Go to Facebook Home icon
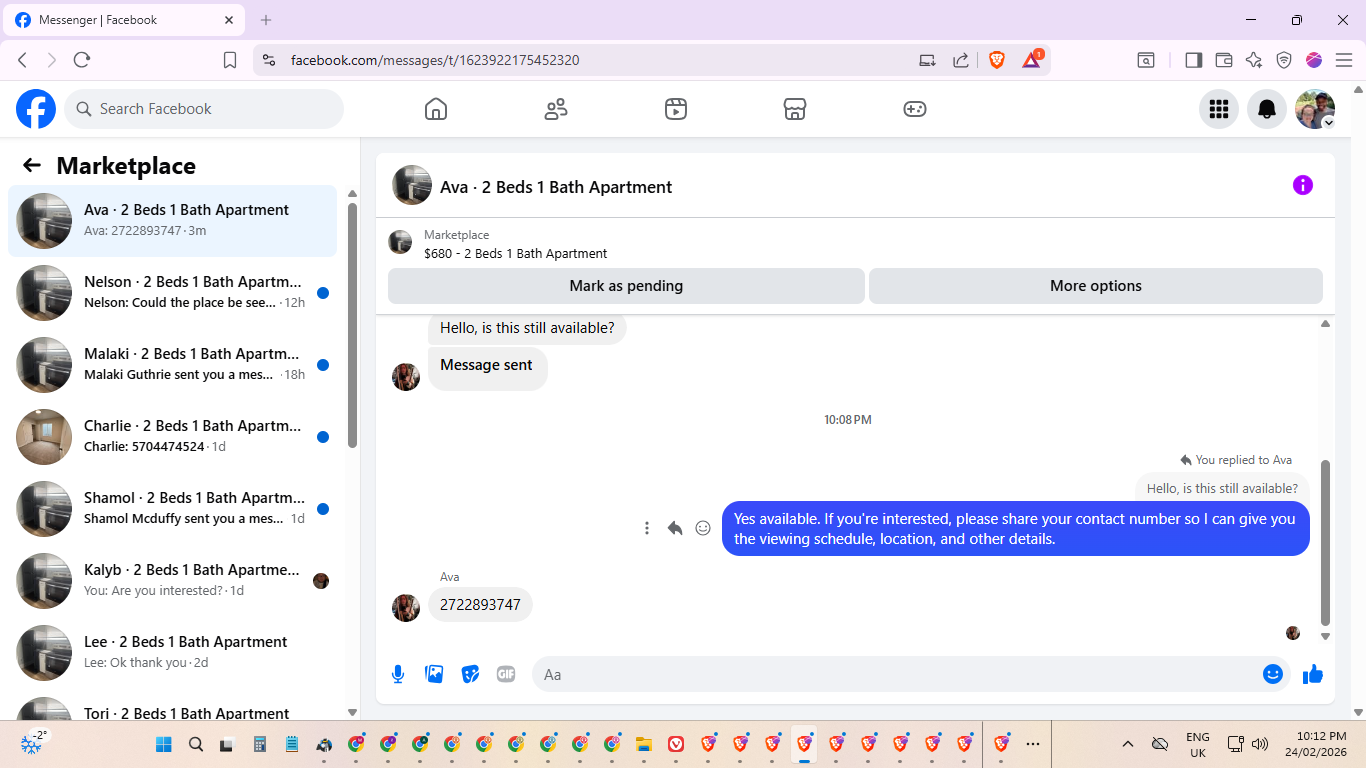This screenshot has height=768, width=1366. [x=436, y=109]
